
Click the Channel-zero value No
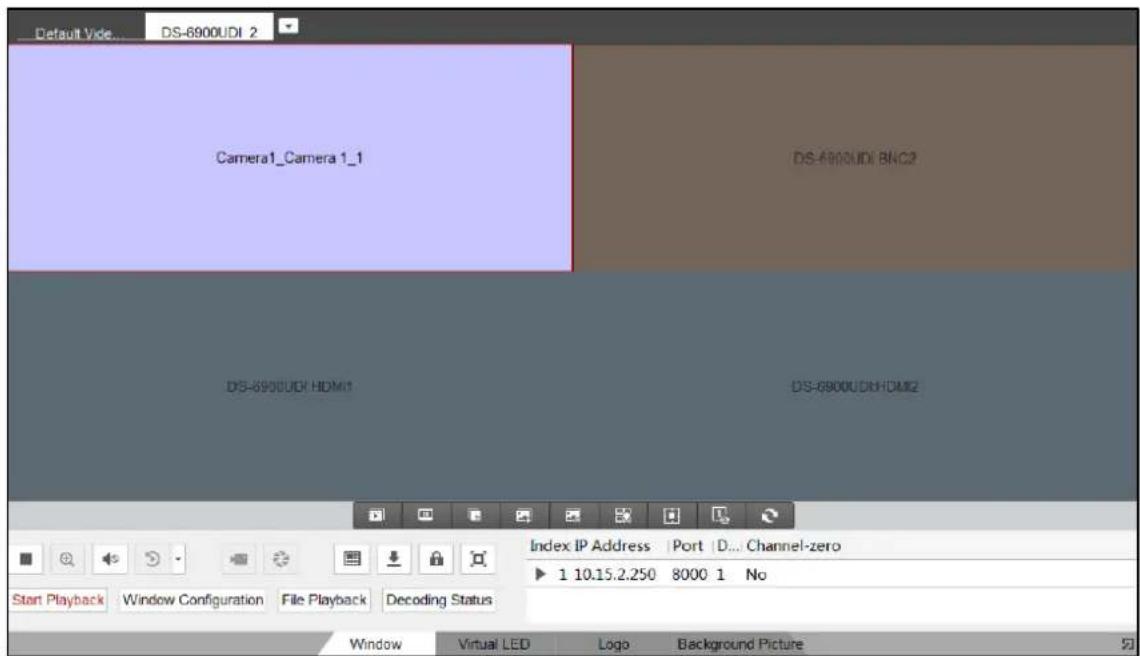(755, 575)
